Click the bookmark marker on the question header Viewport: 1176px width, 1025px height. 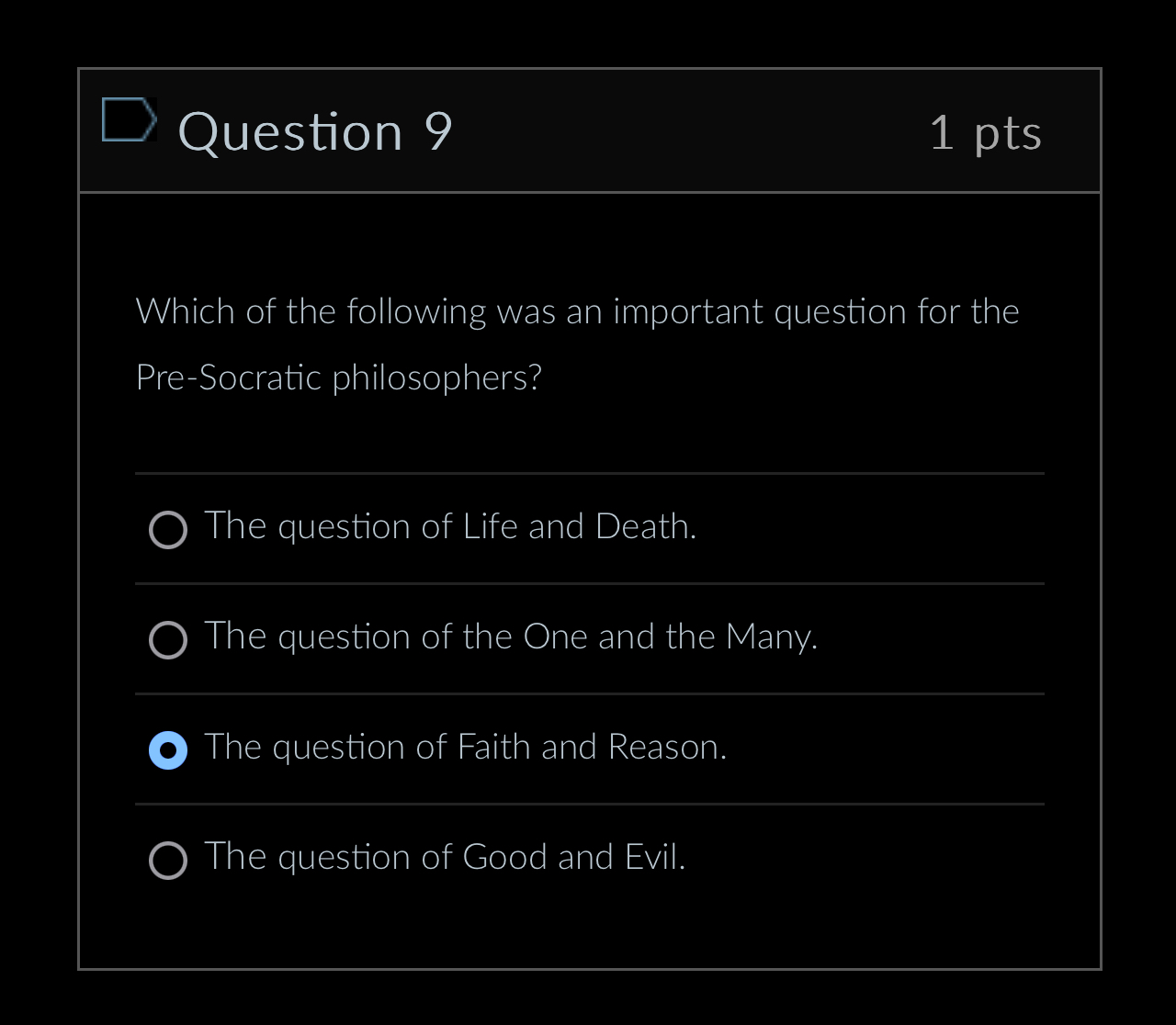click(x=129, y=119)
